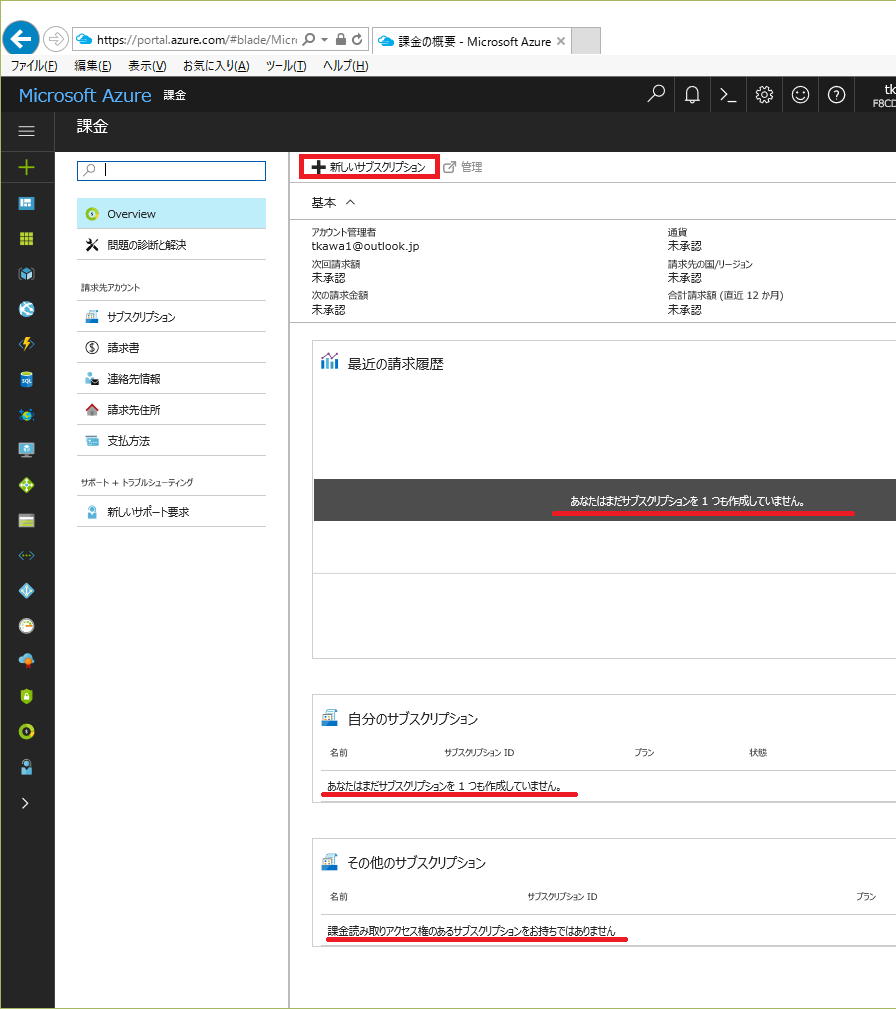Open the Dashboard icon in the sidebar
The width and height of the screenshot is (896, 1009).
[26, 204]
